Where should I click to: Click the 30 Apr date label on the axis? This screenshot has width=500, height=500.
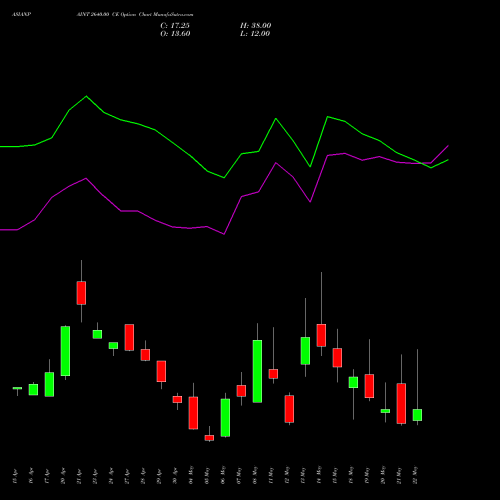[175, 476]
